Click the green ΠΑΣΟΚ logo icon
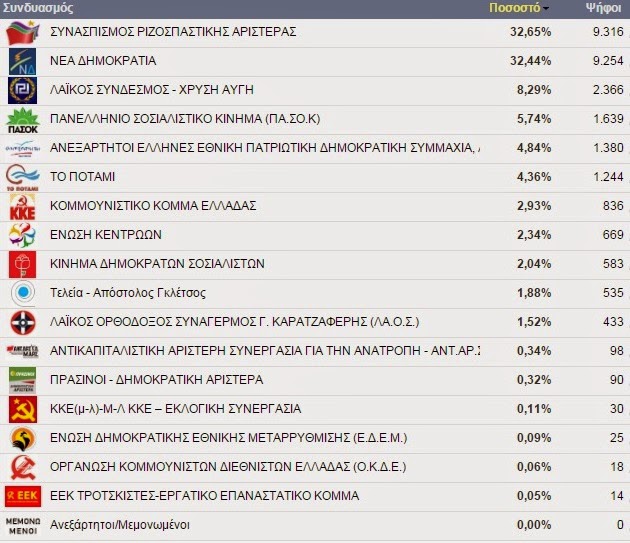630x543 pixels. (x=22, y=120)
